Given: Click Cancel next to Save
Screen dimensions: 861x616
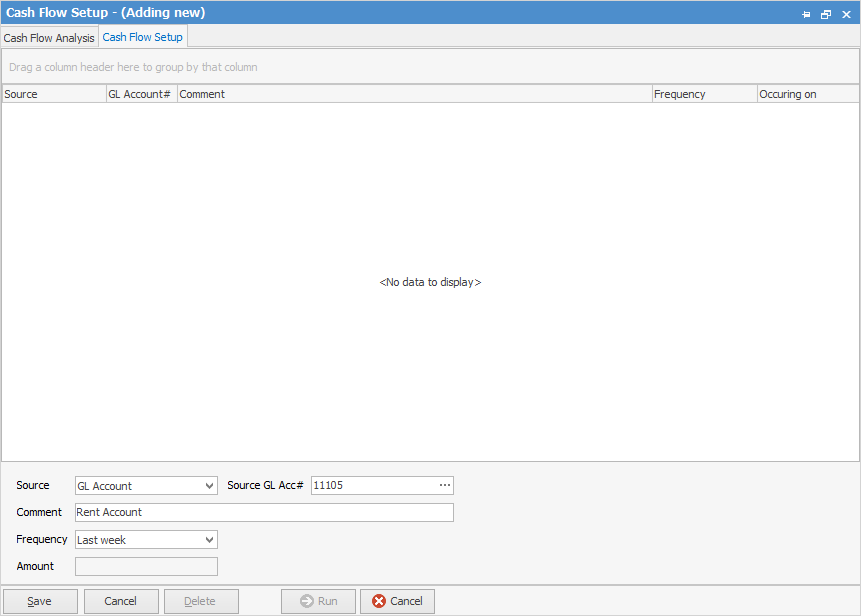Looking at the screenshot, I should click(121, 601).
